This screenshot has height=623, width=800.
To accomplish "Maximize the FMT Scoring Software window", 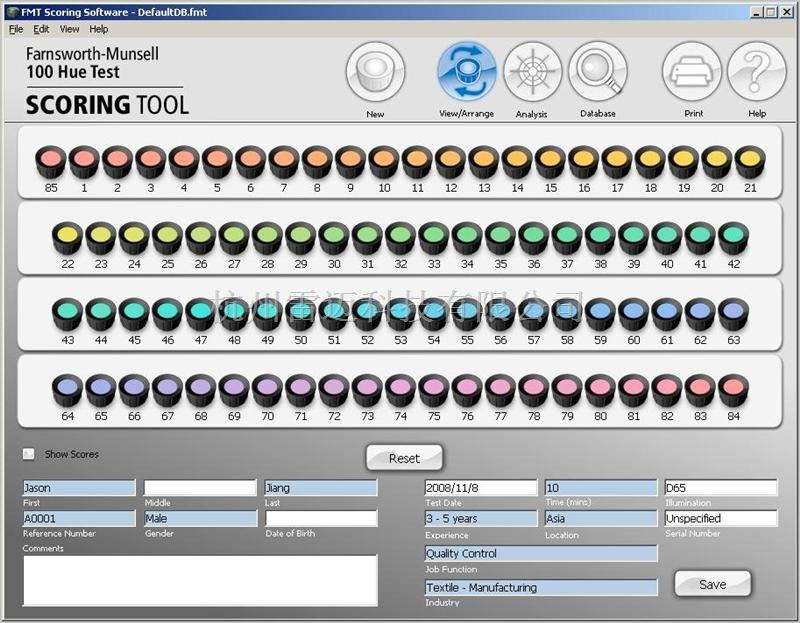I will point(771,12).
